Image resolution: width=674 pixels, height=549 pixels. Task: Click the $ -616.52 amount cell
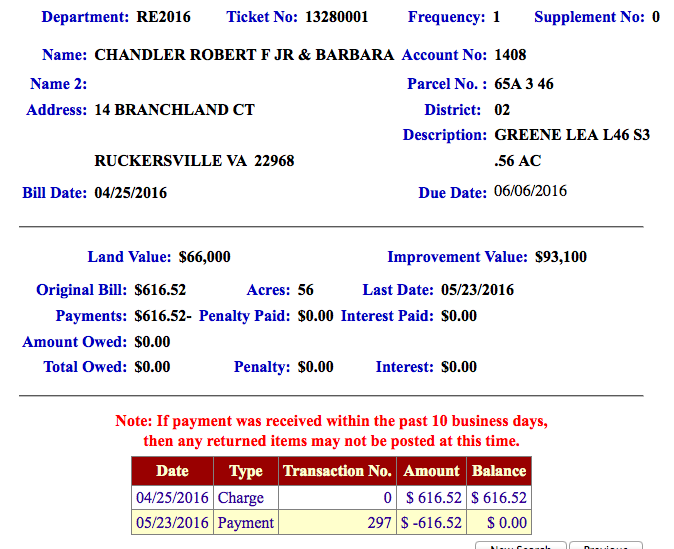tap(431, 523)
